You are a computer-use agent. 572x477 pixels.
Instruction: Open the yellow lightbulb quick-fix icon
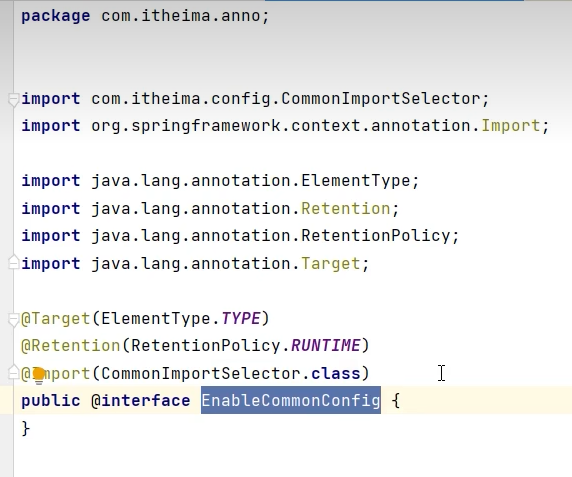pos(38,376)
